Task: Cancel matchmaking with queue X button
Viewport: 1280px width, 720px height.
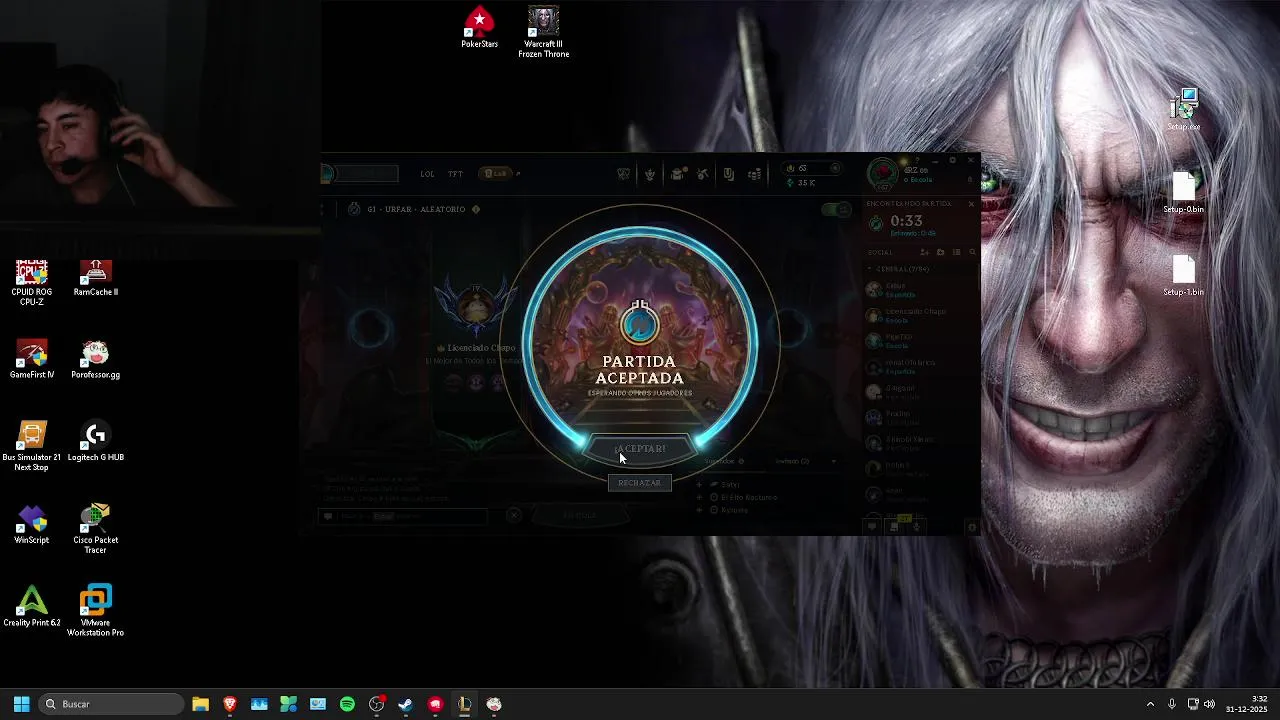Action: point(971,204)
